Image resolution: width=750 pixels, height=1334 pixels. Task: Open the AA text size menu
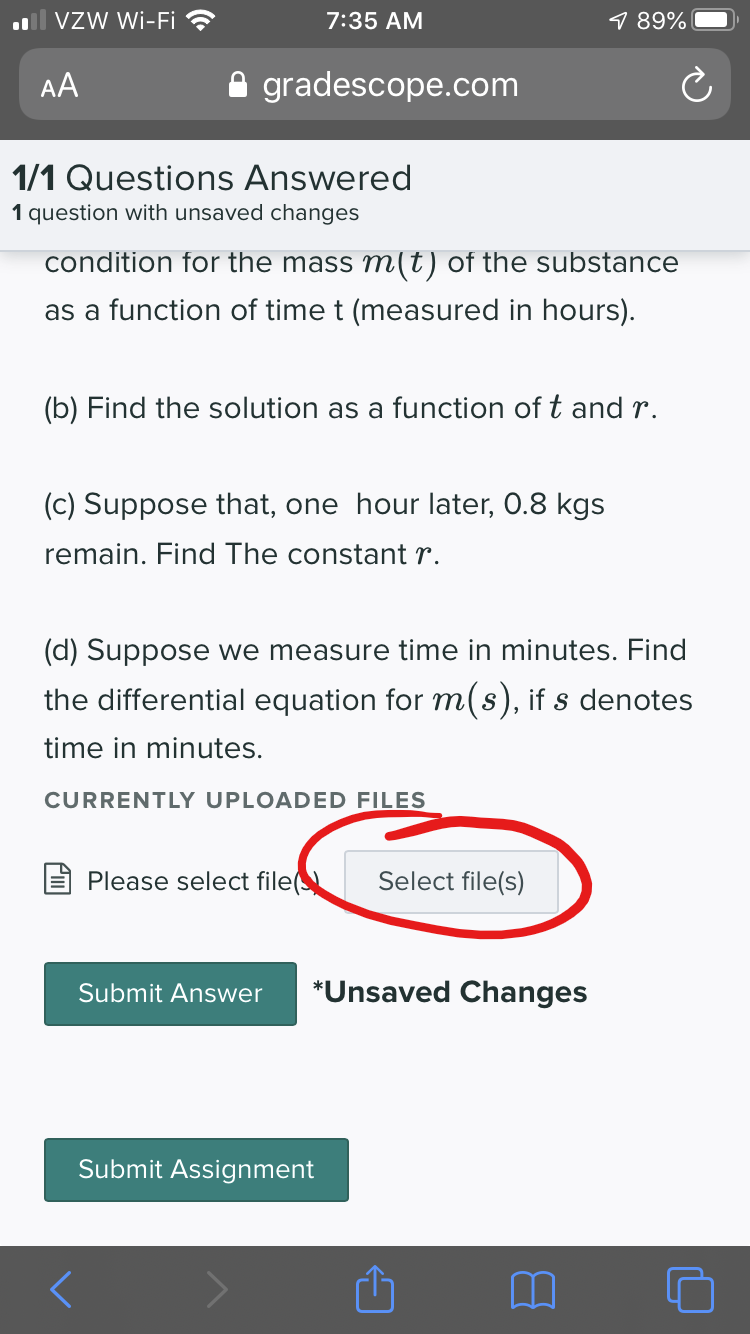(60, 86)
